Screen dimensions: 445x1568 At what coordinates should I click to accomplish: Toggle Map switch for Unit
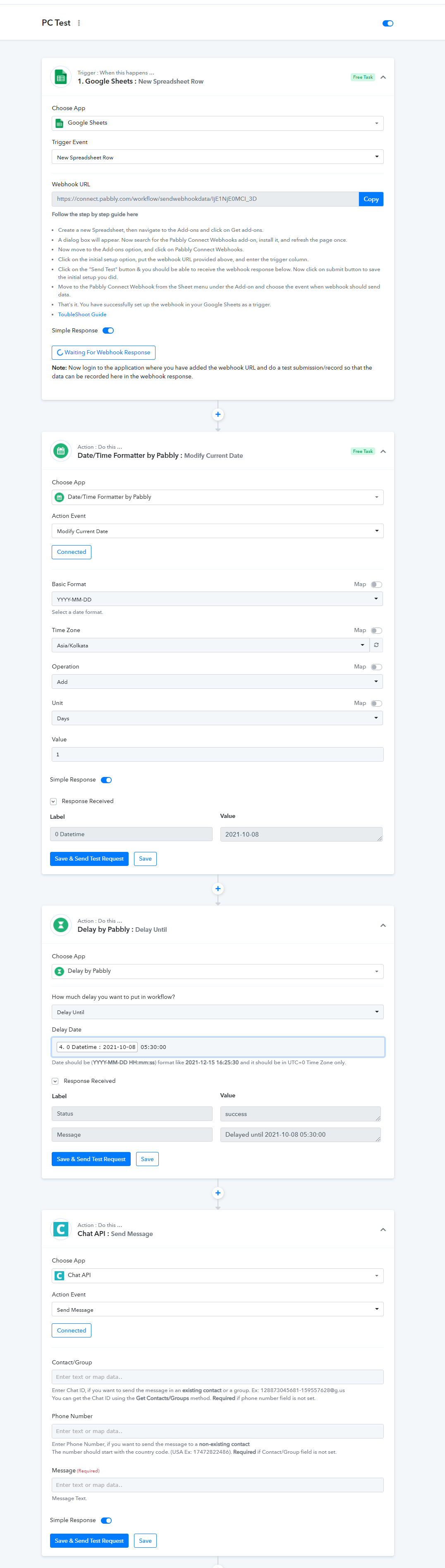click(376, 704)
